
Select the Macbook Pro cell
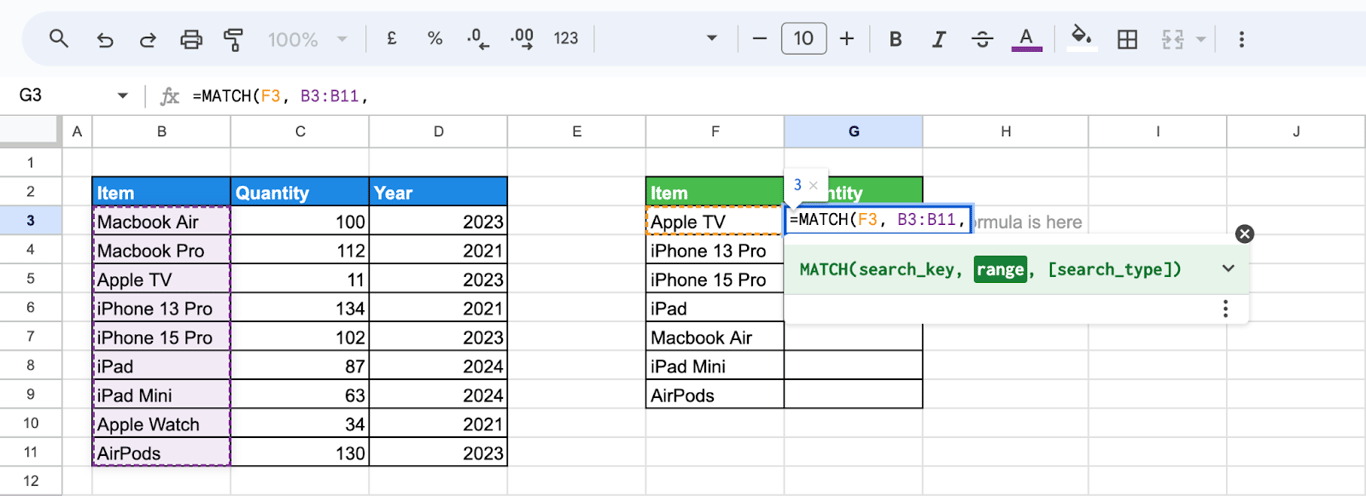point(161,250)
